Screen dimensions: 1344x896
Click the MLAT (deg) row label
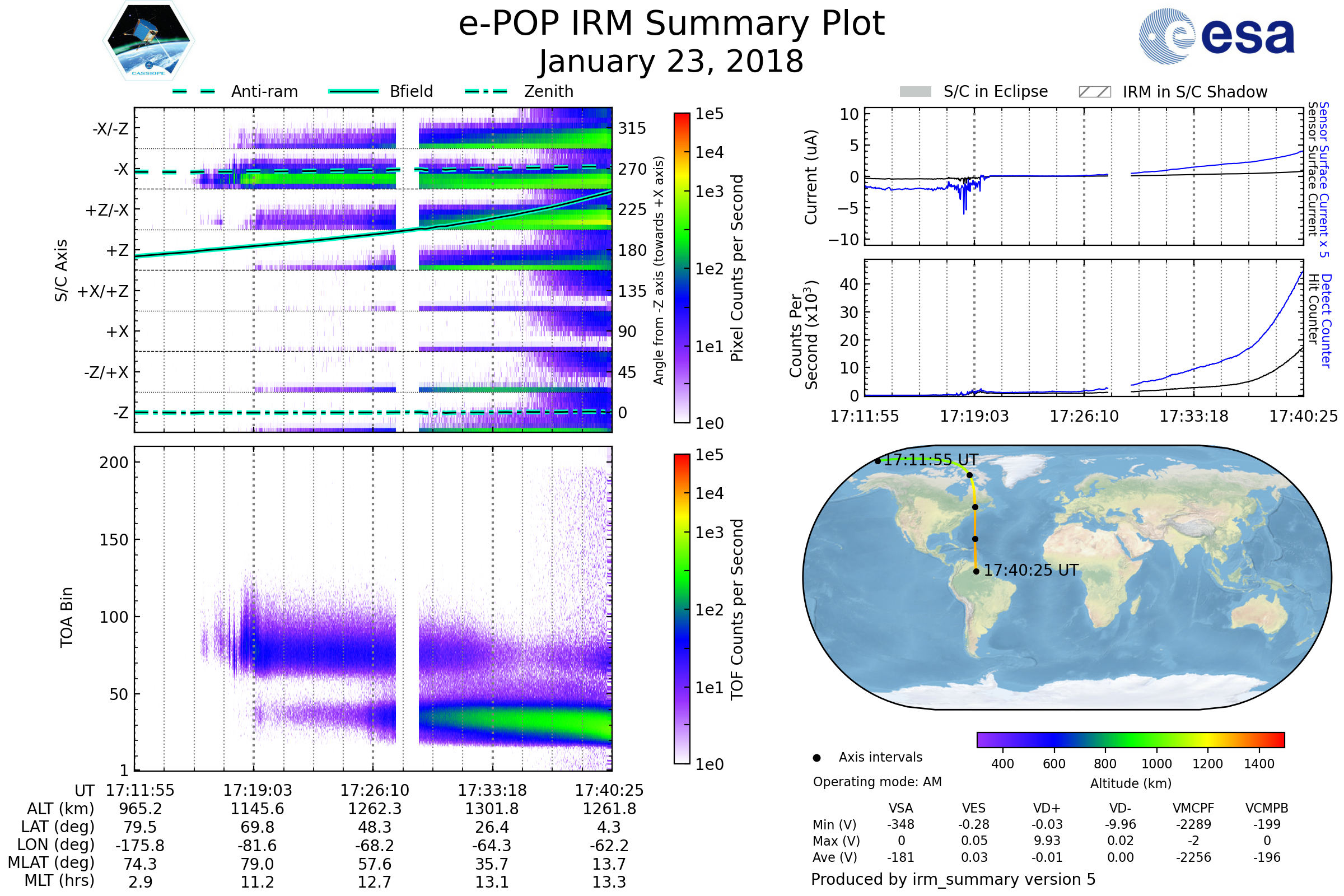[51, 862]
